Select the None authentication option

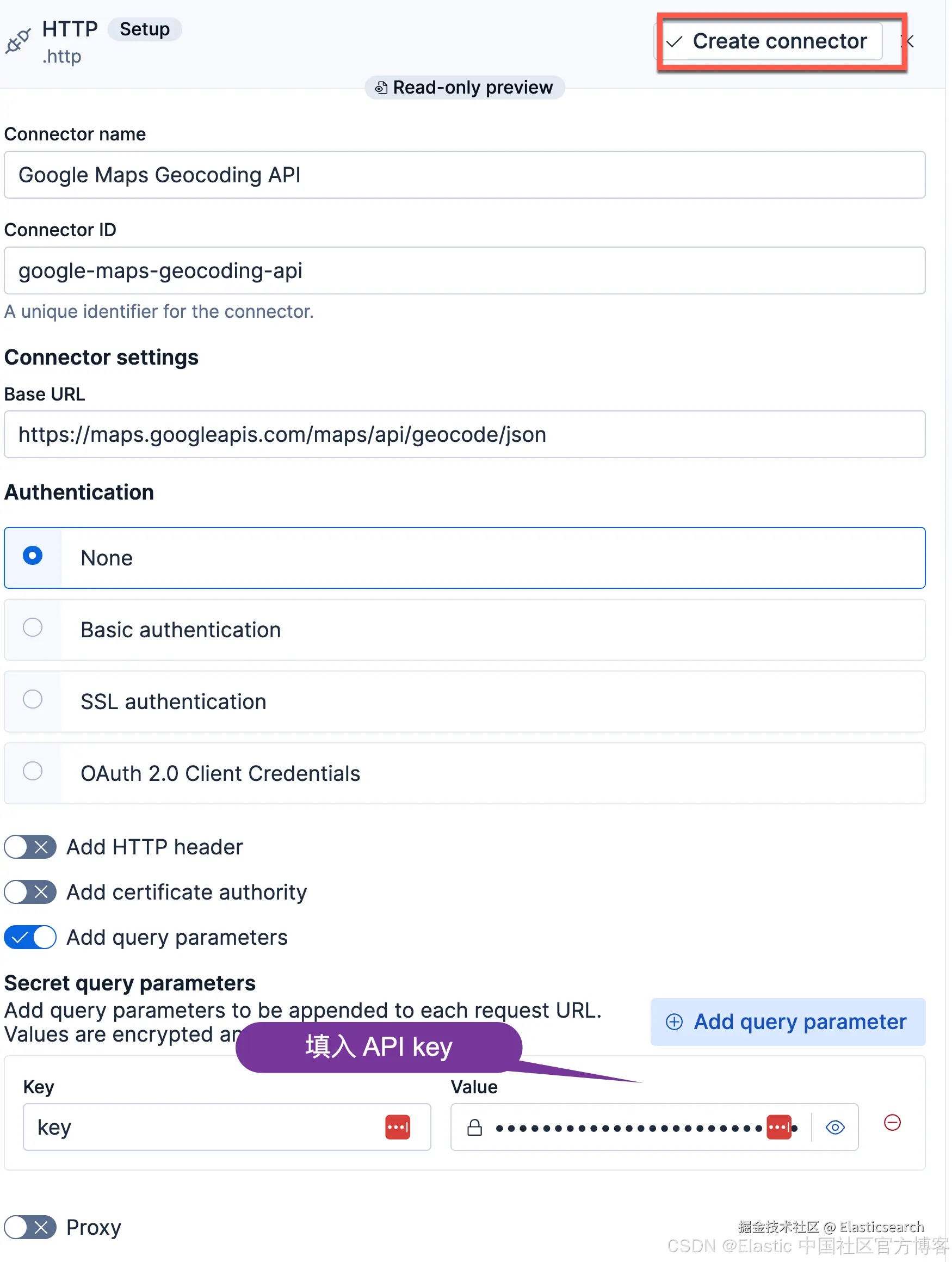pos(465,557)
